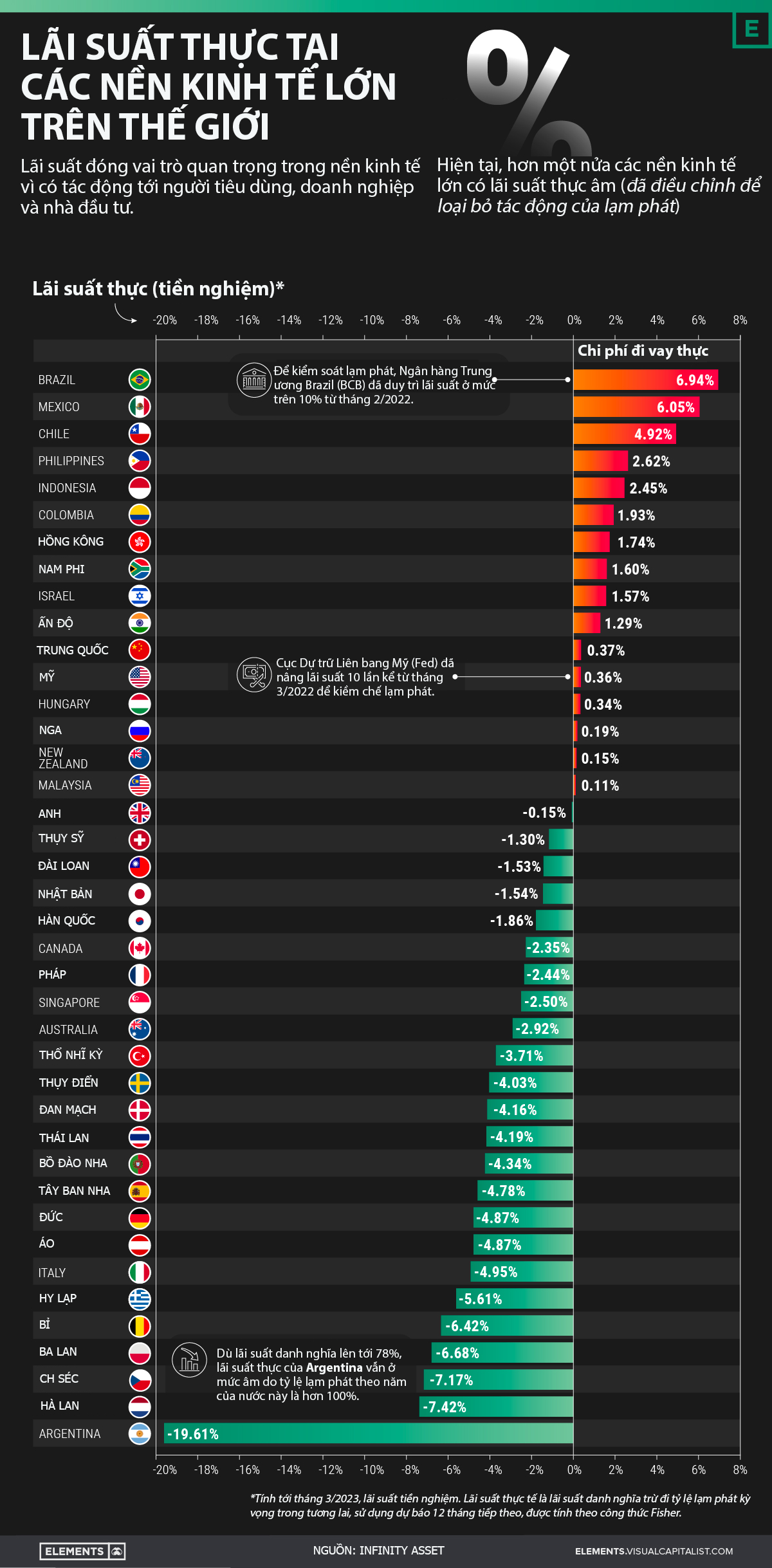Screen dimensions: 772x1568
Task: Open elements.visualcapitalist.com link
Action: point(654,1551)
